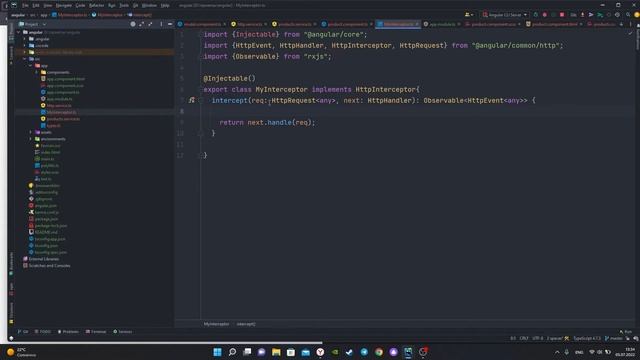Click the red Stop button in toolbar
The image size is (640, 360).
[x=562, y=15]
